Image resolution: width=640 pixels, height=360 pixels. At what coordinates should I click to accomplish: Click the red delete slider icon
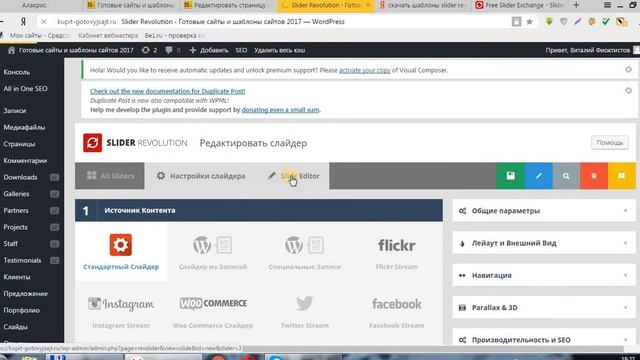tap(594, 176)
